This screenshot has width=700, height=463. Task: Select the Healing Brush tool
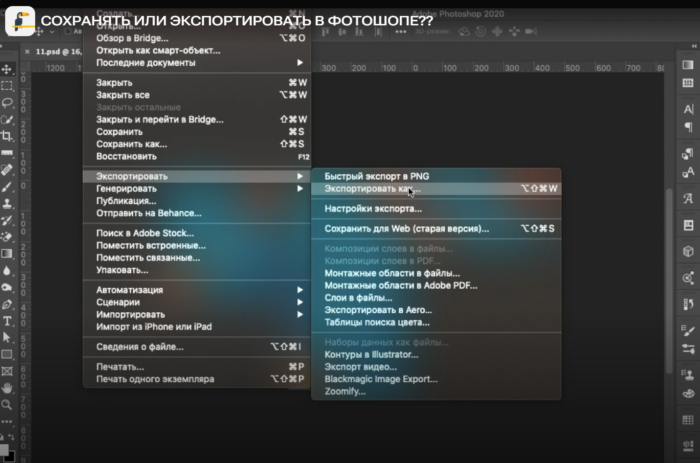point(7,170)
